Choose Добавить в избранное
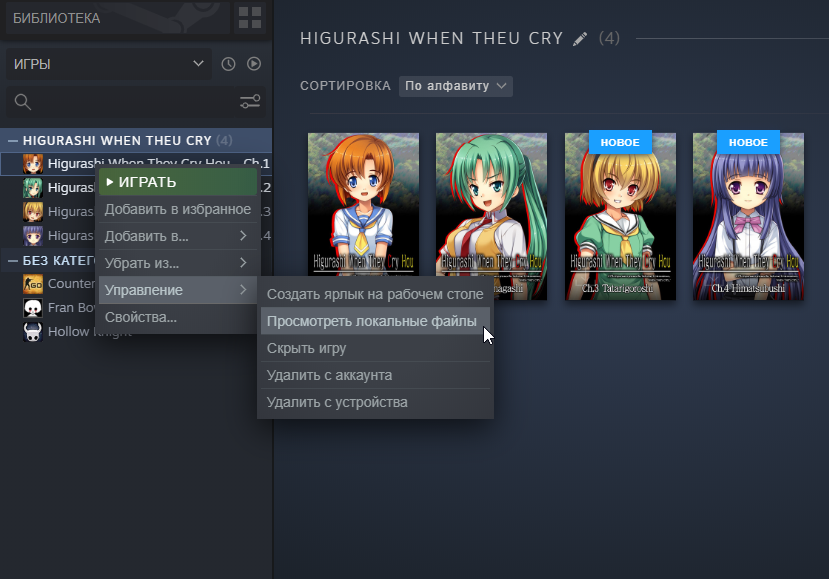The height and width of the screenshot is (579, 829). point(177,209)
